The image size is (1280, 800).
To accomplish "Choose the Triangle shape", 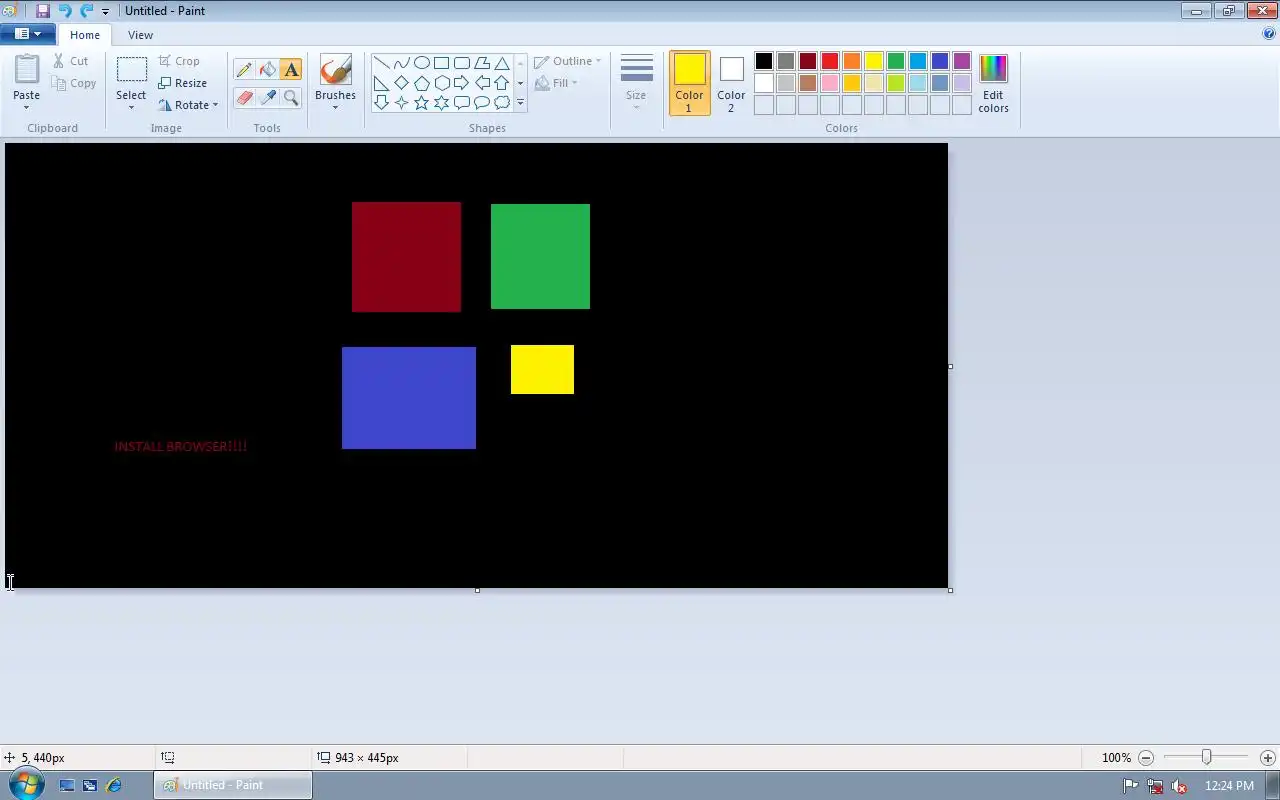I will [x=502, y=63].
